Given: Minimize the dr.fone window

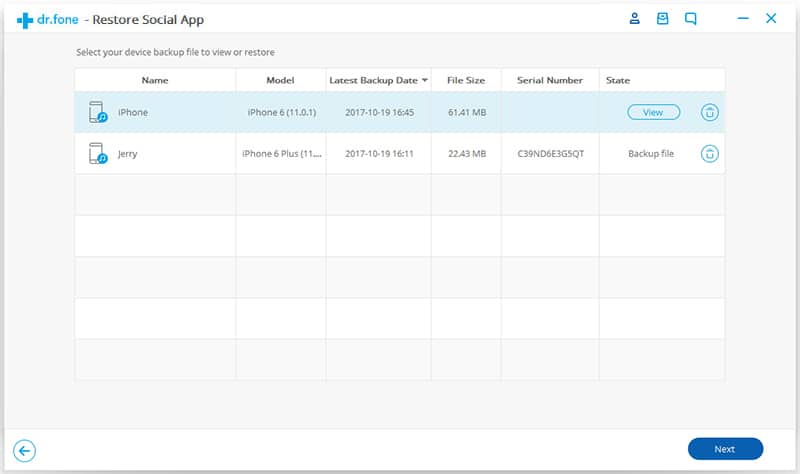Looking at the screenshot, I should click(x=743, y=19).
